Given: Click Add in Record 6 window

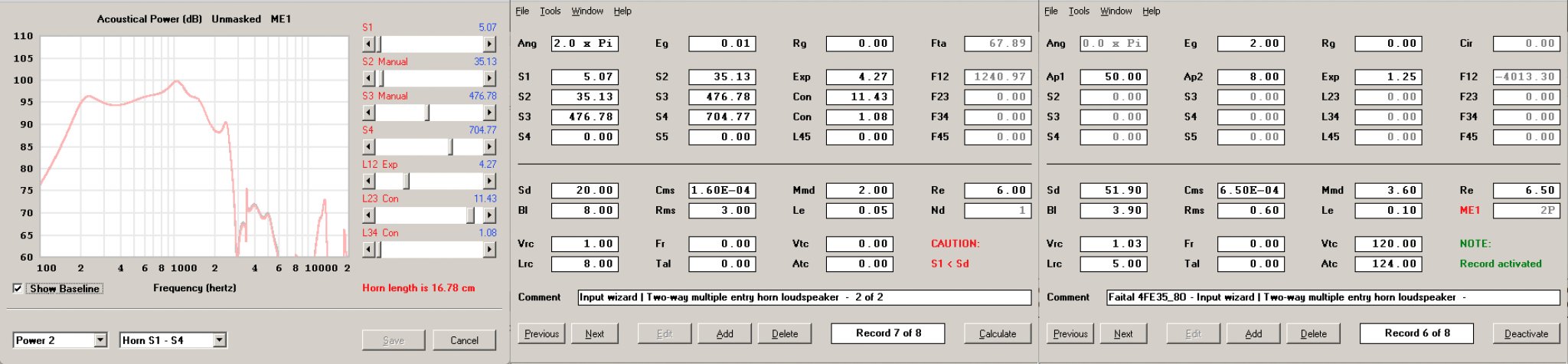Looking at the screenshot, I should click(1253, 333).
